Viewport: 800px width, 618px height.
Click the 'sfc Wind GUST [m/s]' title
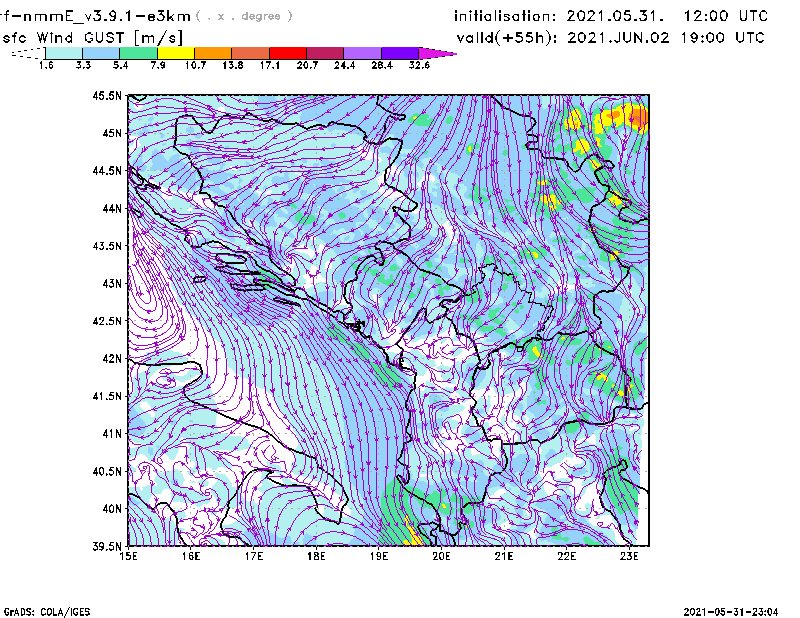(92, 38)
